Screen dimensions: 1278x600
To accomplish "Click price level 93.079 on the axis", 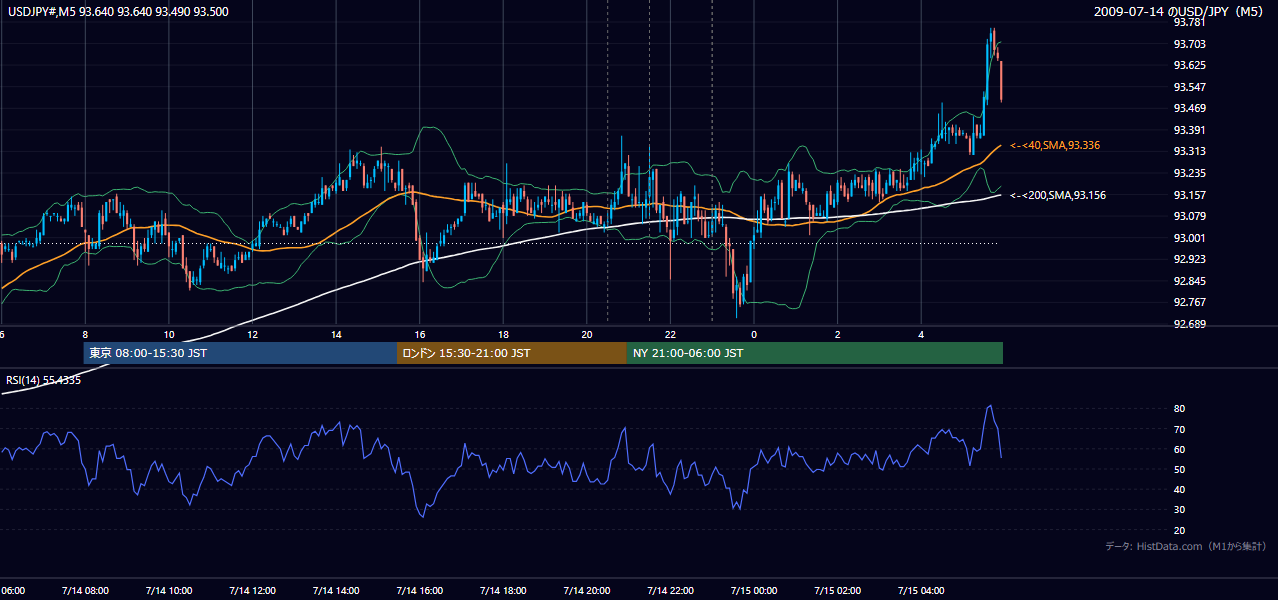I will click(1189, 216).
